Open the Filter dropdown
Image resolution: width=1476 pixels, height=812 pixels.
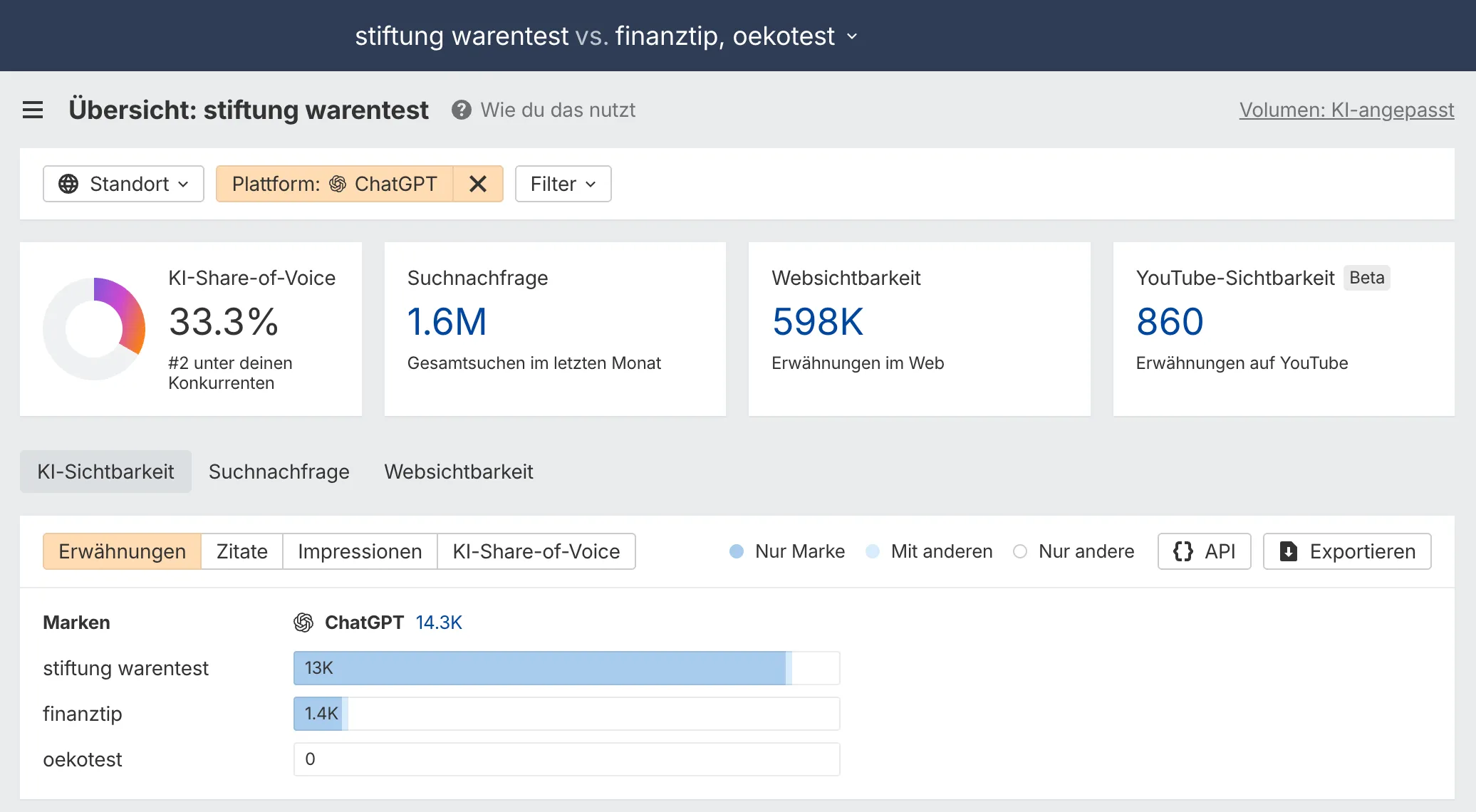(x=563, y=184)
